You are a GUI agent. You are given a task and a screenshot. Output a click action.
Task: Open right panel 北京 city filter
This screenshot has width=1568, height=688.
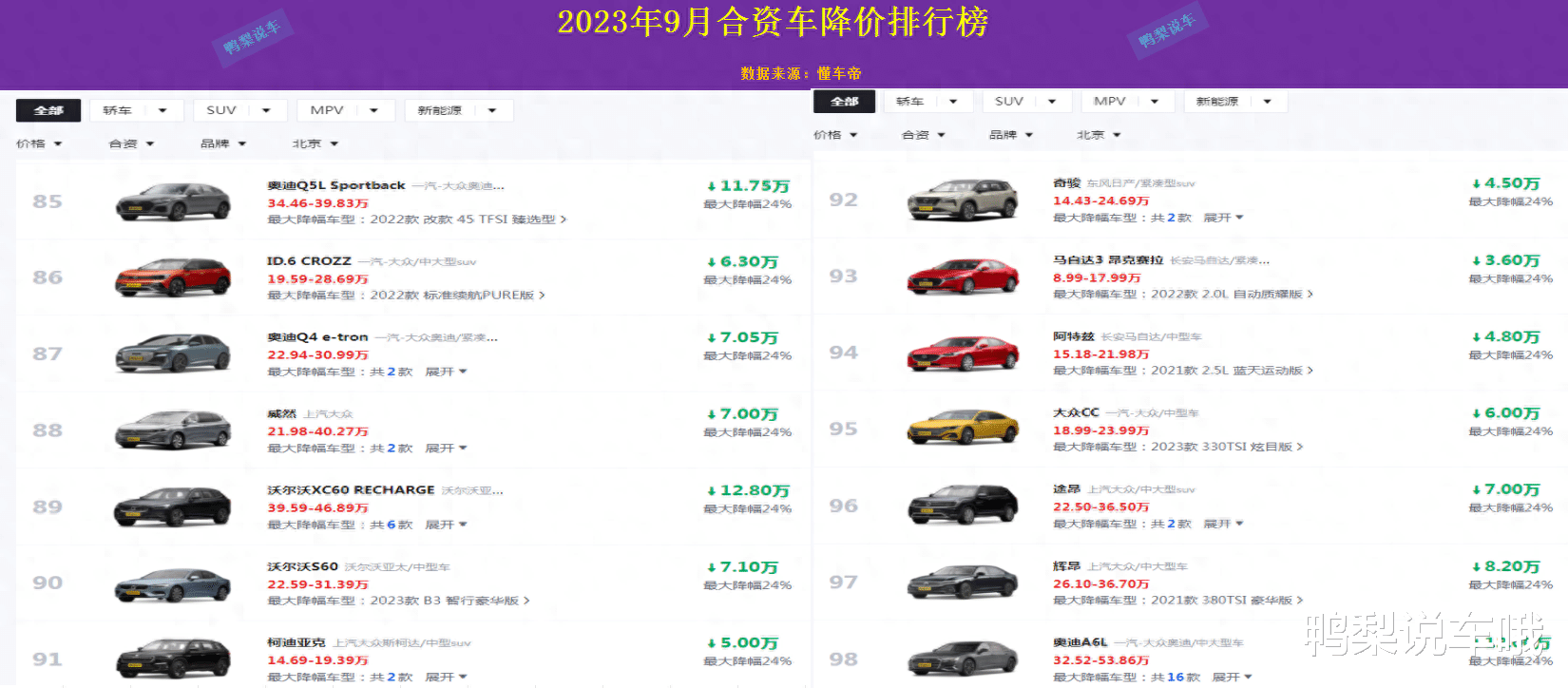[x=1099, y=135]
